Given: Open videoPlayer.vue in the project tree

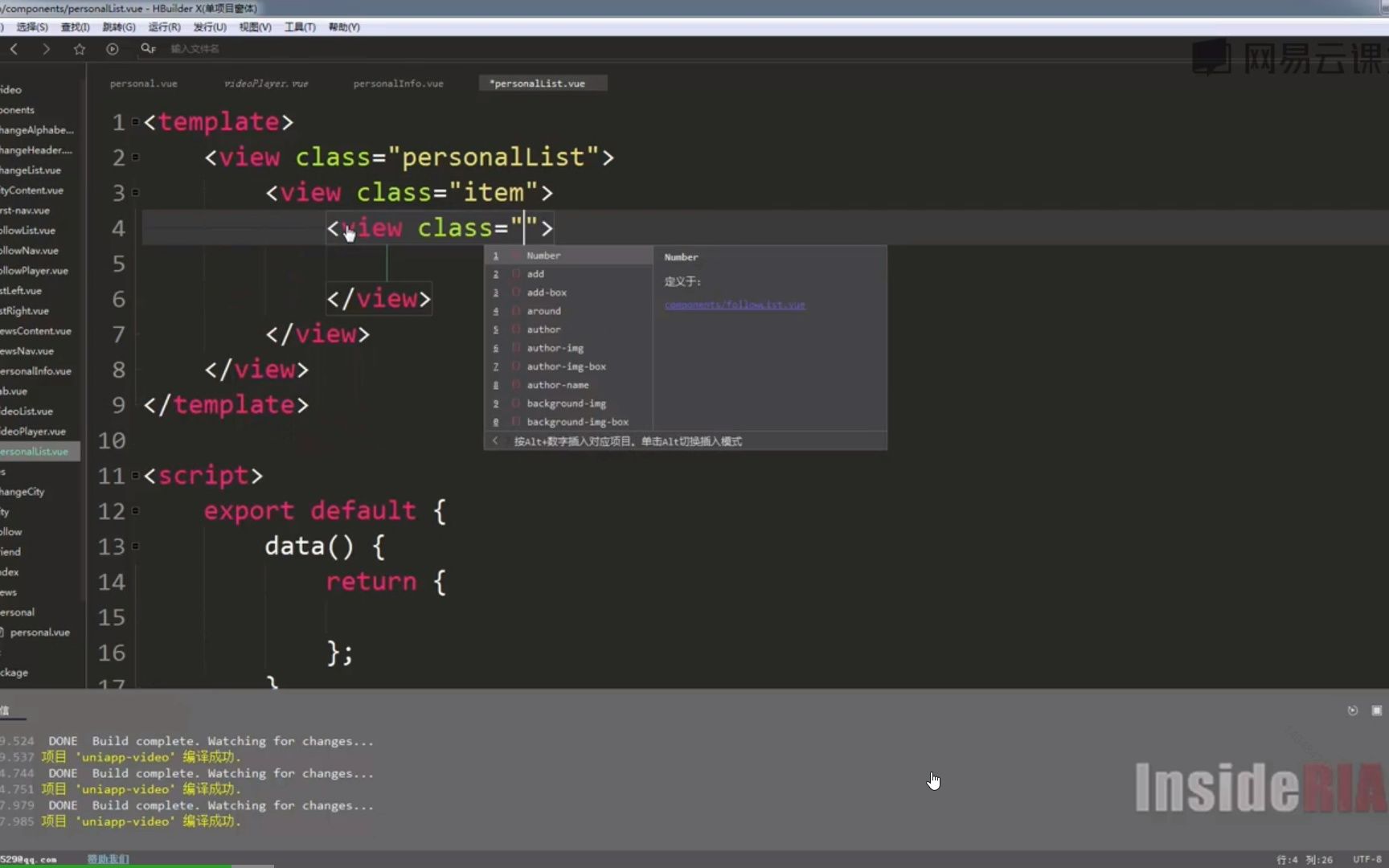Looking at the screenshot, I should click(35, 432).
